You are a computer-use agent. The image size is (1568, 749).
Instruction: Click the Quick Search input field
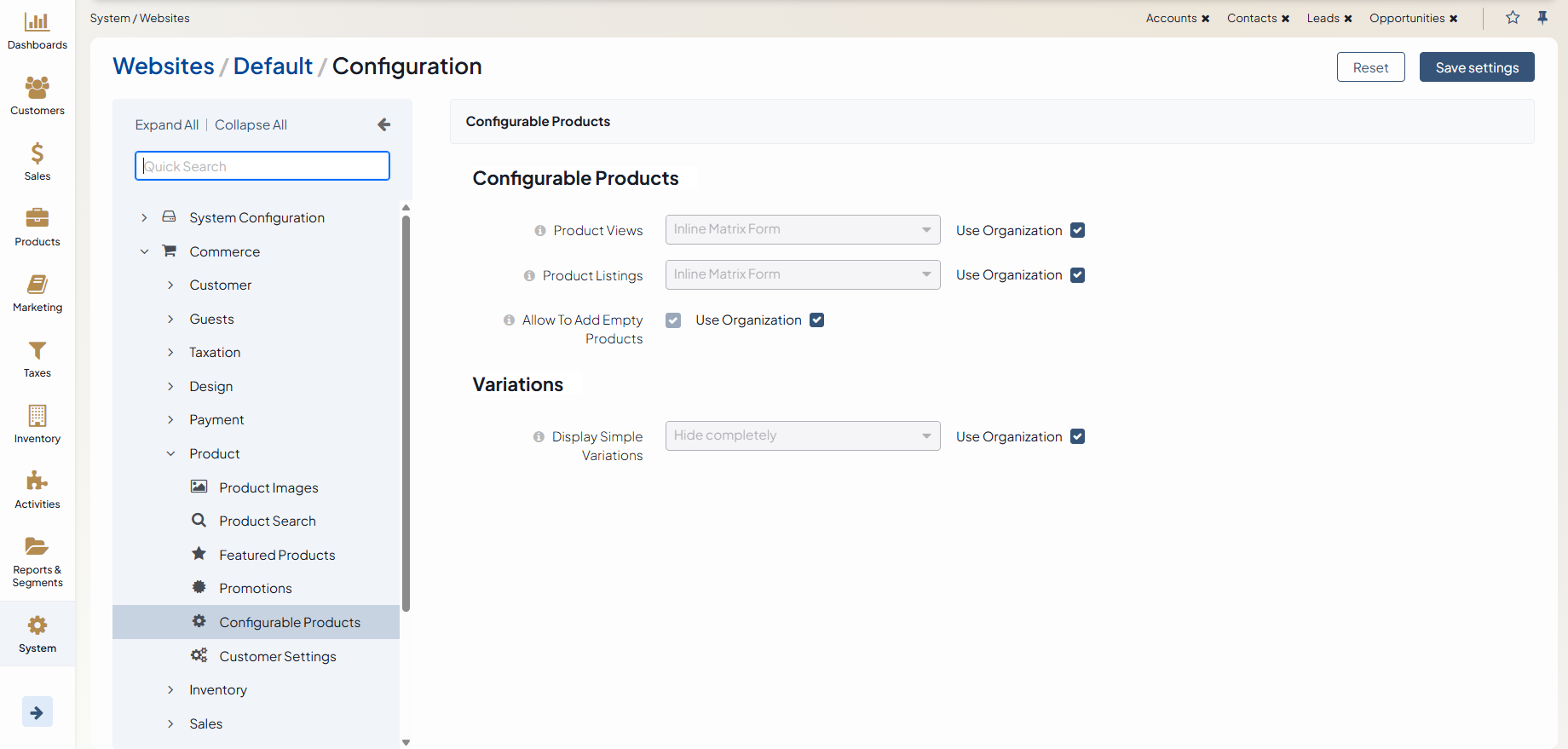[262, 166]
